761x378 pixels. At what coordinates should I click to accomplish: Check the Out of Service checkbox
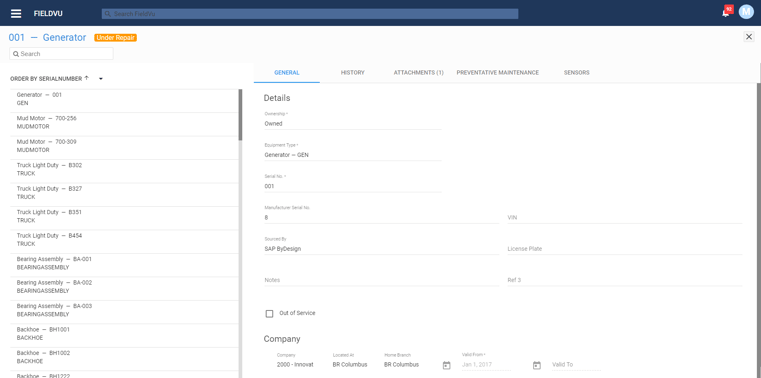[269, 313]
